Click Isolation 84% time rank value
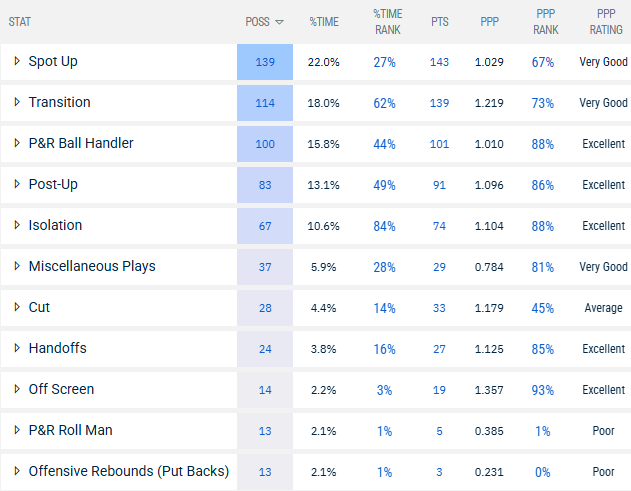Viewport: 631px width, 491px height. 386,226
